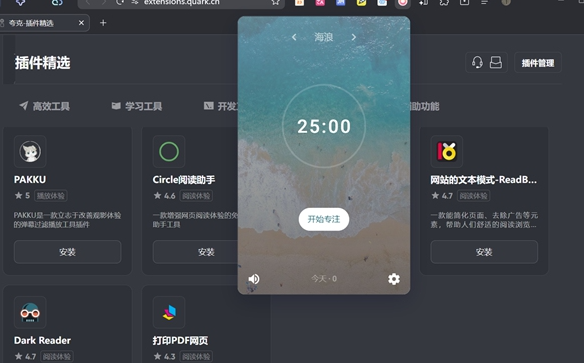This screenshot has height=363, width=584.
Task: Click ReadBee's 阅读体验 tag
Action: click(473, 196)
